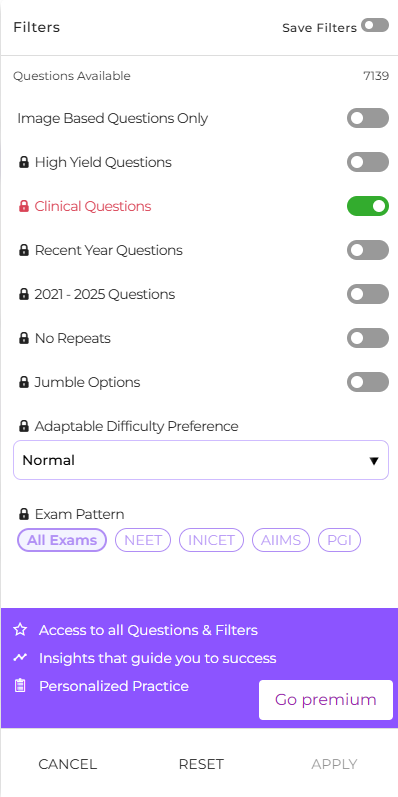This screenshot has width=398, height=797.
Task: Select the NEET exam pattern chip
Action: pyautogui.click(x=143, y=540)
